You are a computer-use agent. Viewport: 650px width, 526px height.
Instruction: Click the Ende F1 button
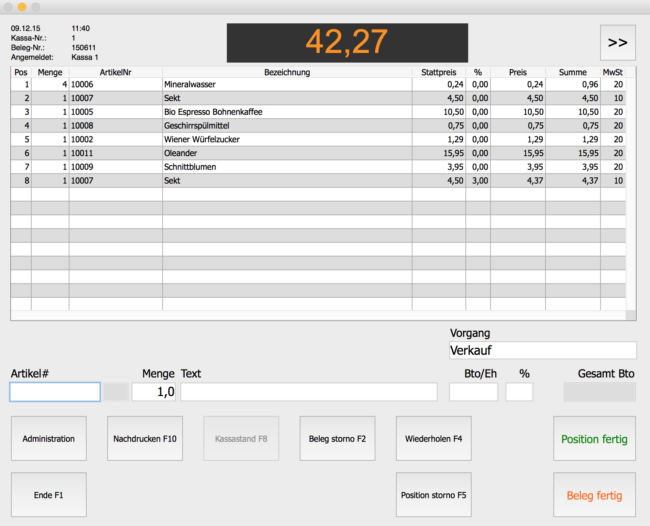tap(48, 495)
